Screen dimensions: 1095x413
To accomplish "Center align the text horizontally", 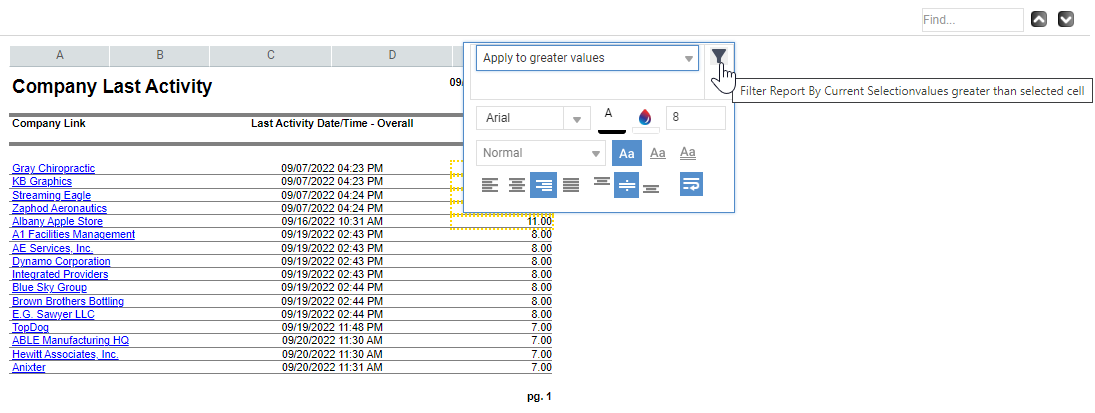I will click(516, 184).
